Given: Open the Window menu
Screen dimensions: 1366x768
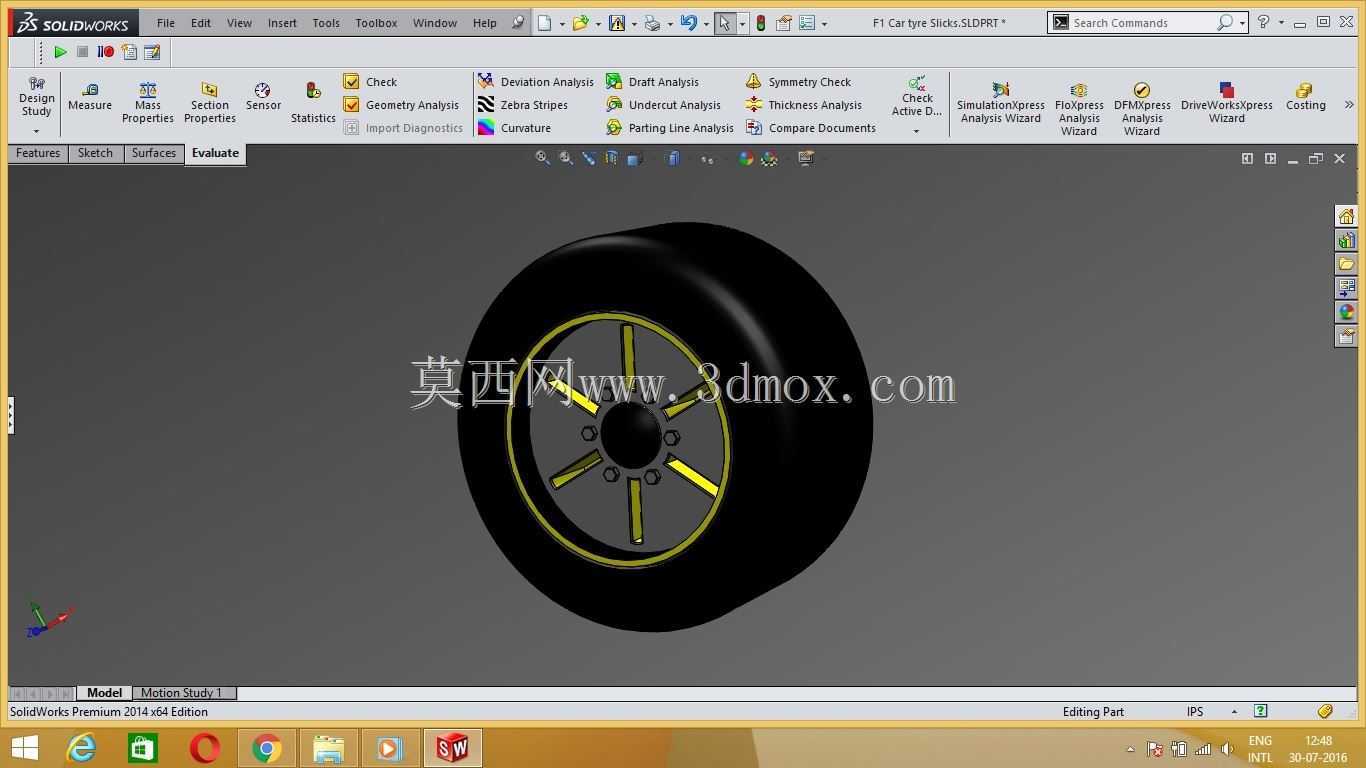Looking at the screenshot, I should pos(435,23).
